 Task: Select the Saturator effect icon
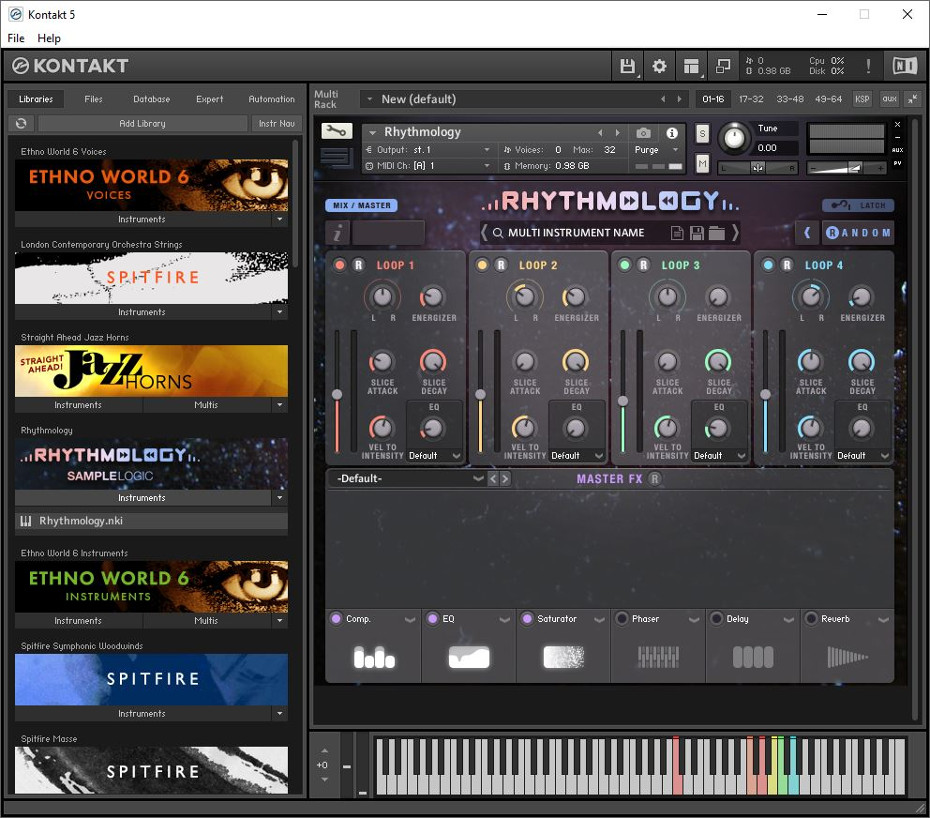coord(563,657)
